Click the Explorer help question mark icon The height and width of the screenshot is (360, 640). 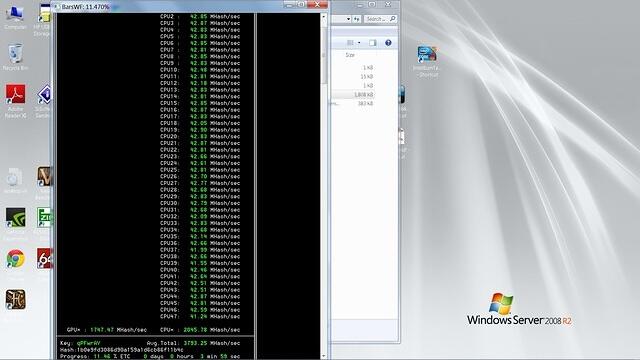coord(388,43)
